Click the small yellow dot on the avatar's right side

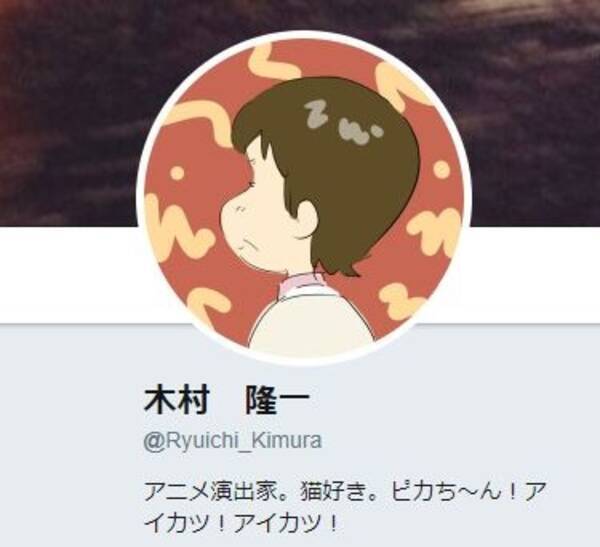441,169
